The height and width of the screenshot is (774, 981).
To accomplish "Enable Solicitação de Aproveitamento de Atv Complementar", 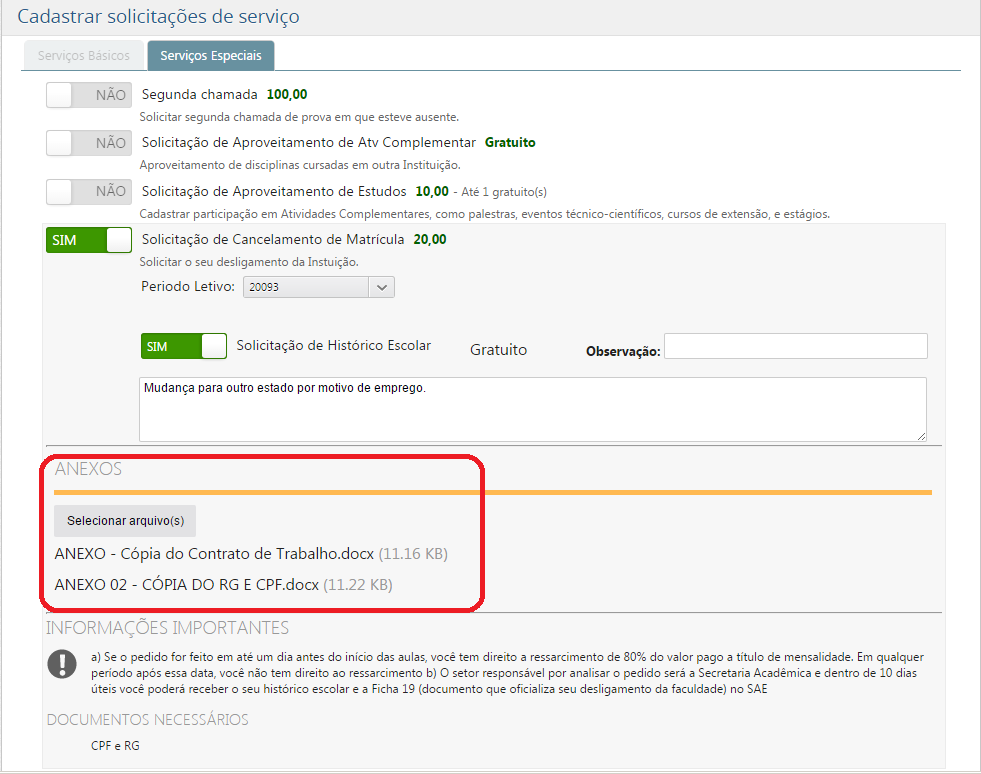I will tap(88, 142).
